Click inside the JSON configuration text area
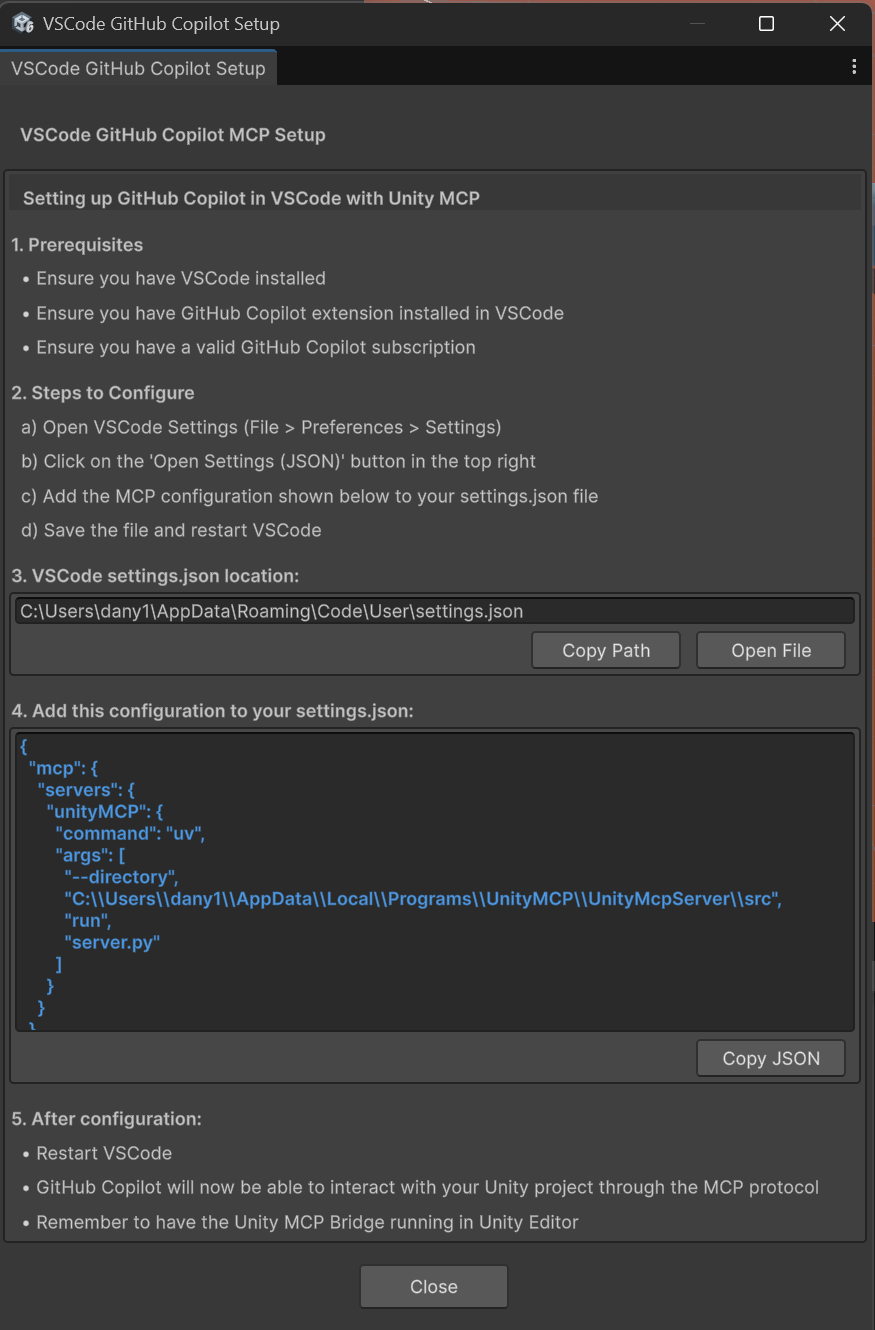This screenshot has width=875, height=1330. point(435,880)
